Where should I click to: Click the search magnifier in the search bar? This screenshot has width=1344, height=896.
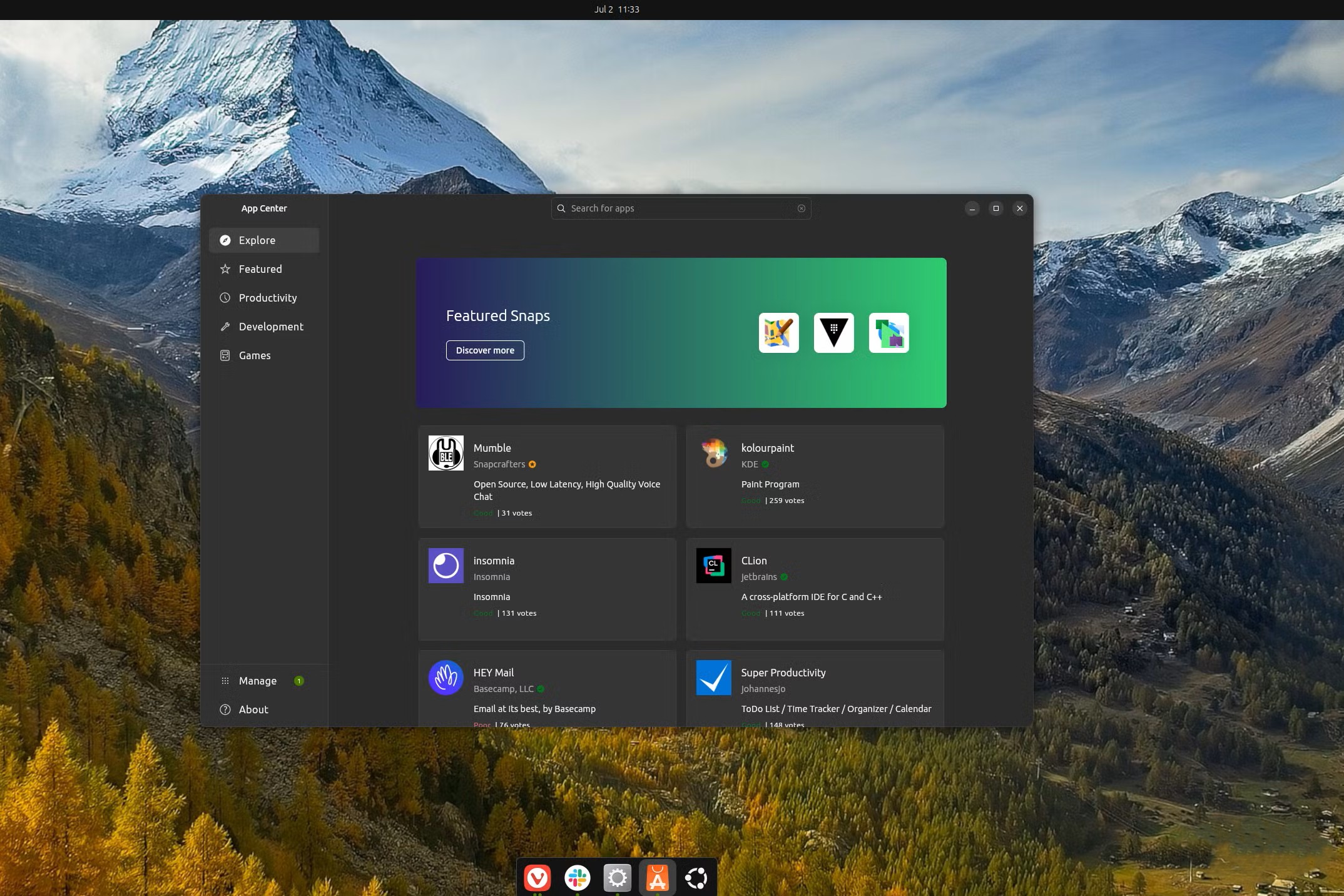[x=561, y=208]
